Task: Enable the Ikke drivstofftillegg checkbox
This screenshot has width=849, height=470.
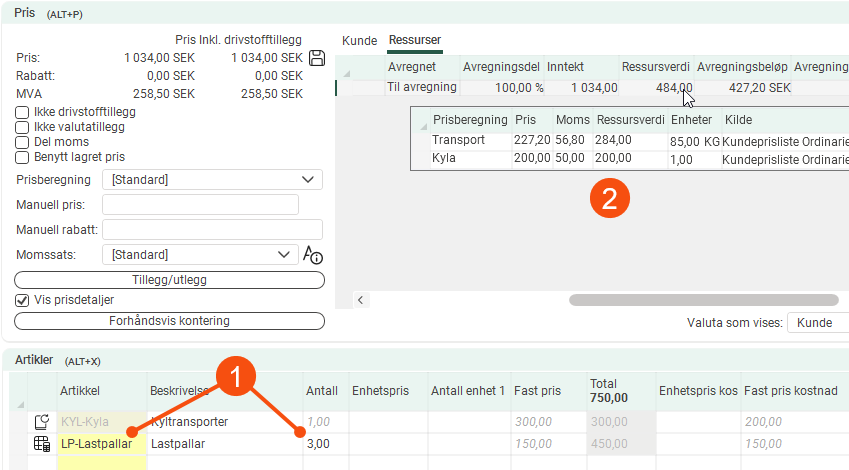Action: coord(22,112)
